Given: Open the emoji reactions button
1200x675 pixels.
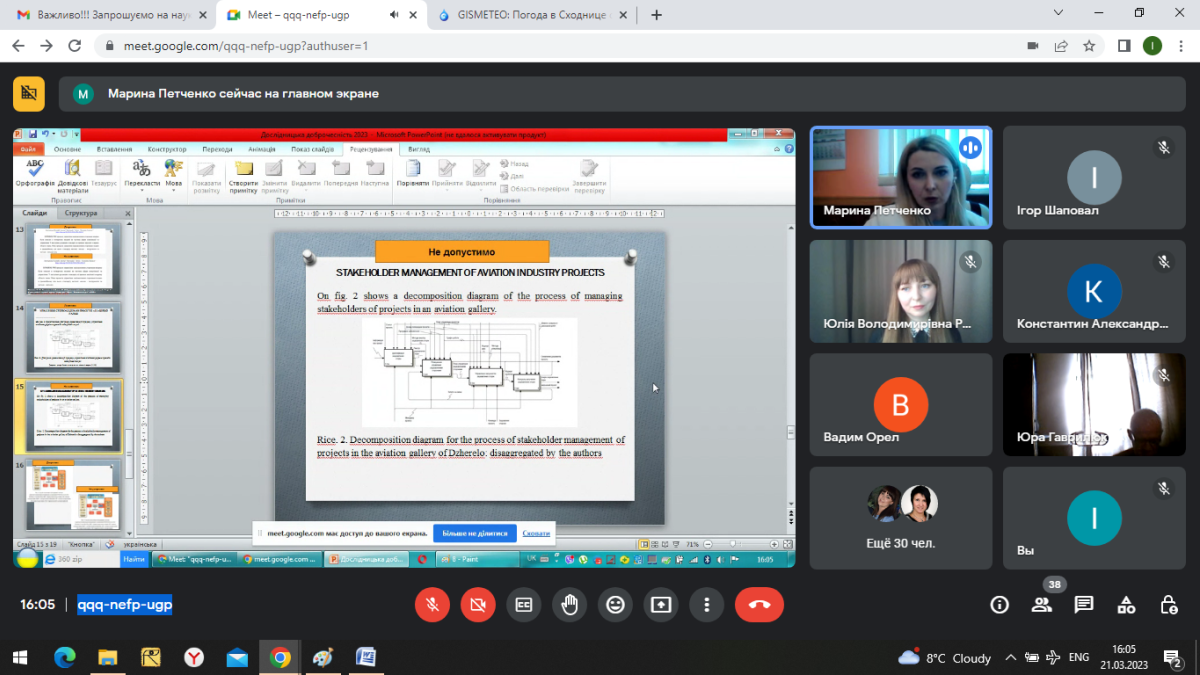Looking at the screenshot, I should click(615, 604).
